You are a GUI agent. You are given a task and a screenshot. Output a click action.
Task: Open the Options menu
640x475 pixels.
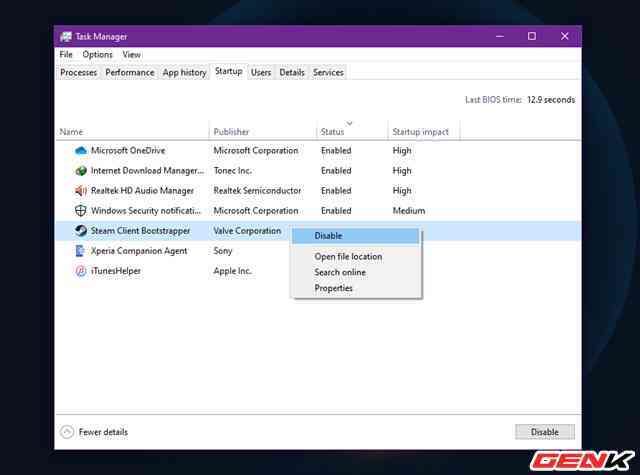coord(97,54)
